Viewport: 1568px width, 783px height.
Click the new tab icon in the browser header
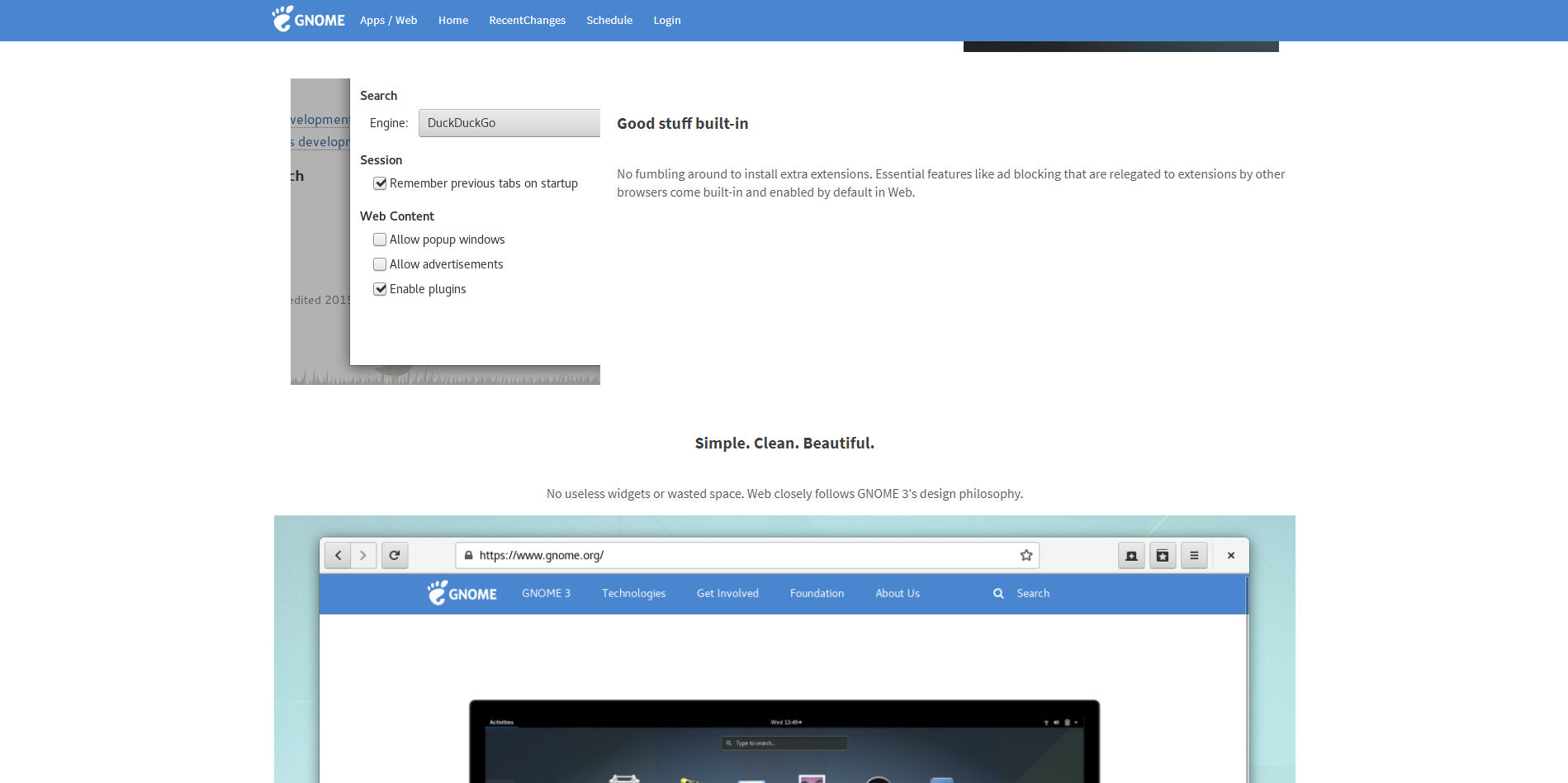click(1131, 556)
